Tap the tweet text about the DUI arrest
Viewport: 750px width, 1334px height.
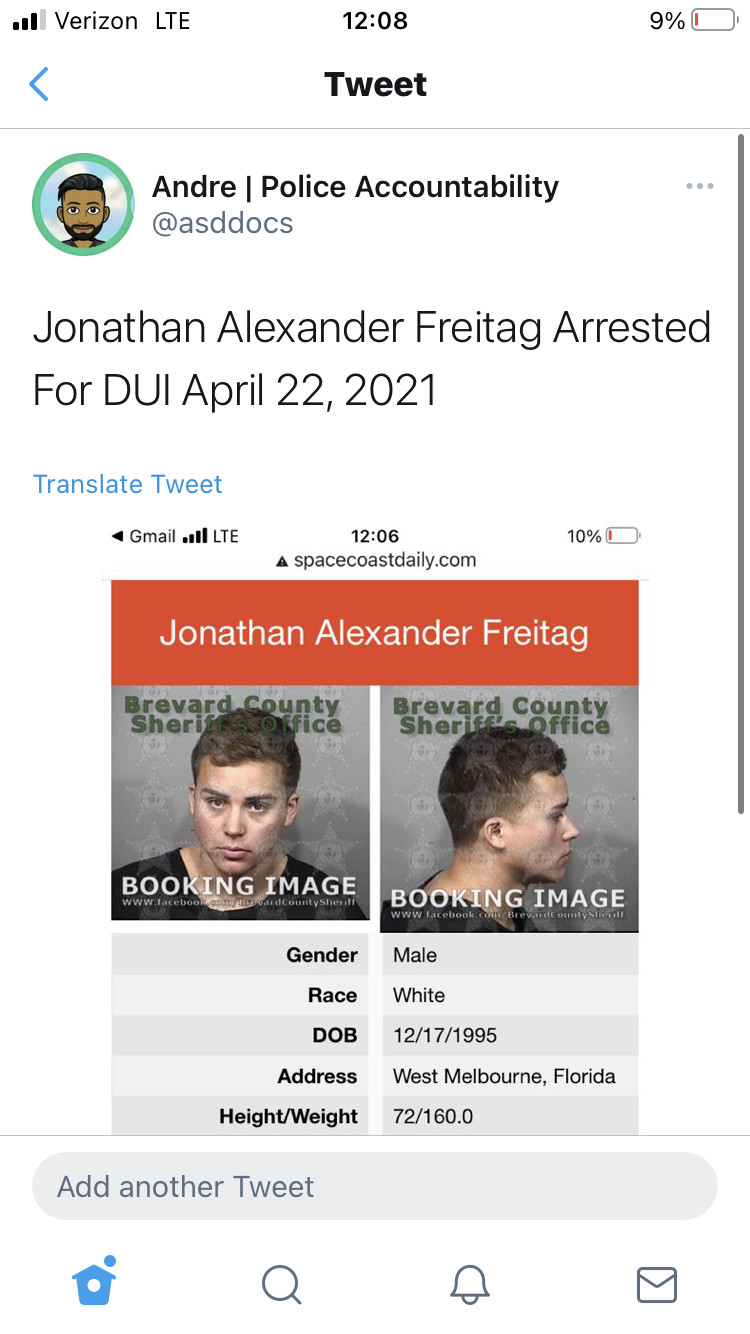372,359
